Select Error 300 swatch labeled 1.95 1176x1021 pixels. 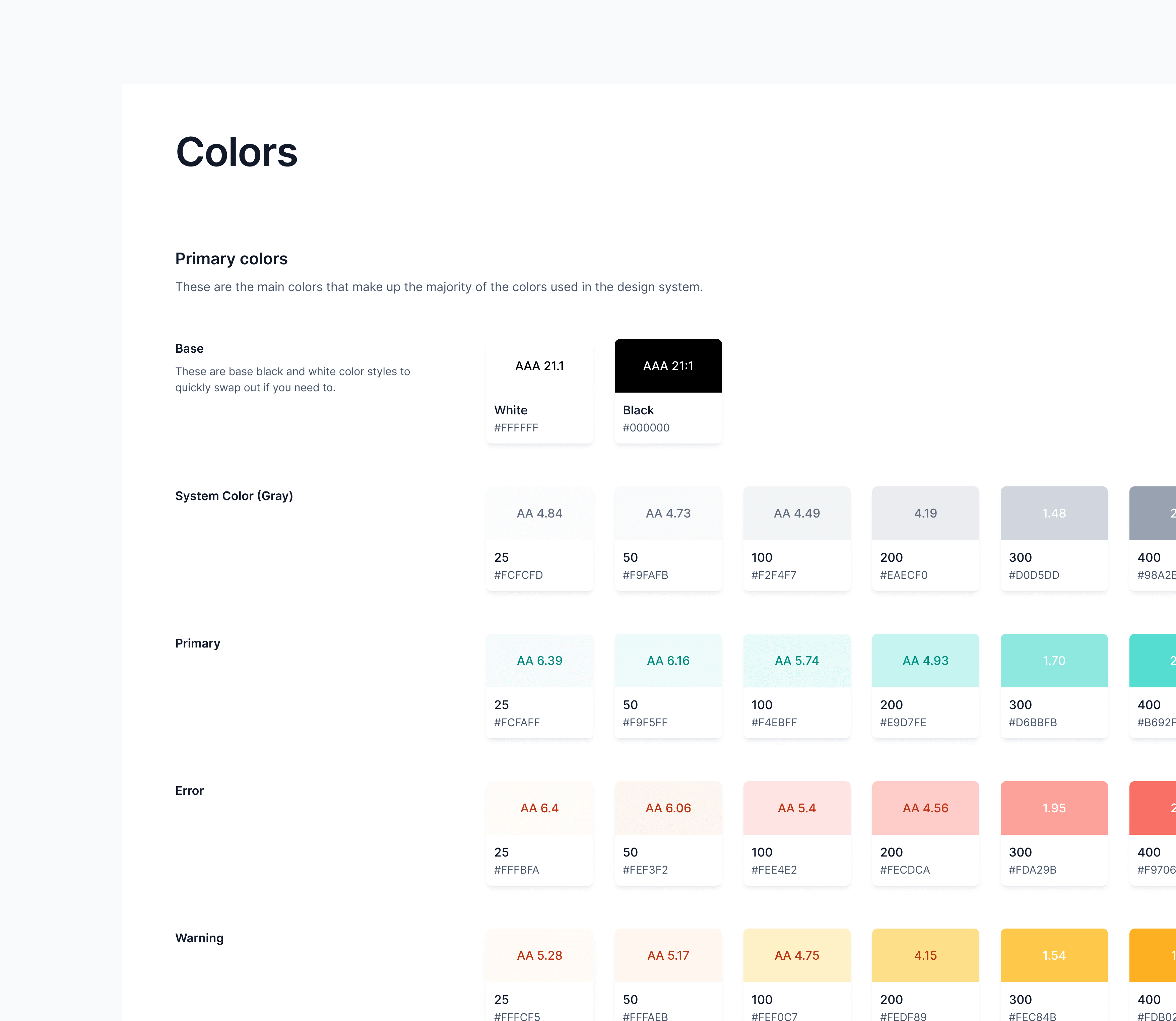pyautogui.click(x=1054, y=809)
